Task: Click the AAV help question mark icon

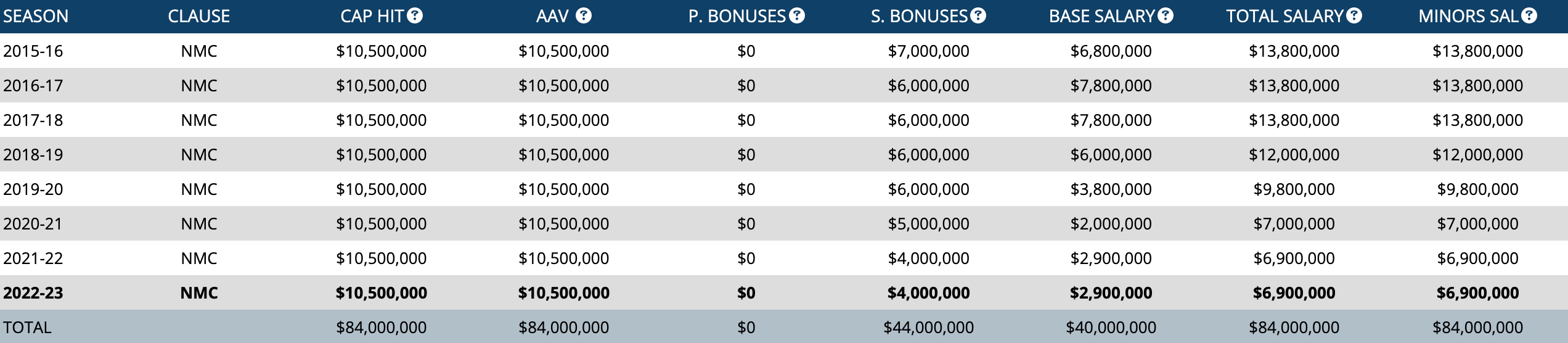Action: (583, 16)
